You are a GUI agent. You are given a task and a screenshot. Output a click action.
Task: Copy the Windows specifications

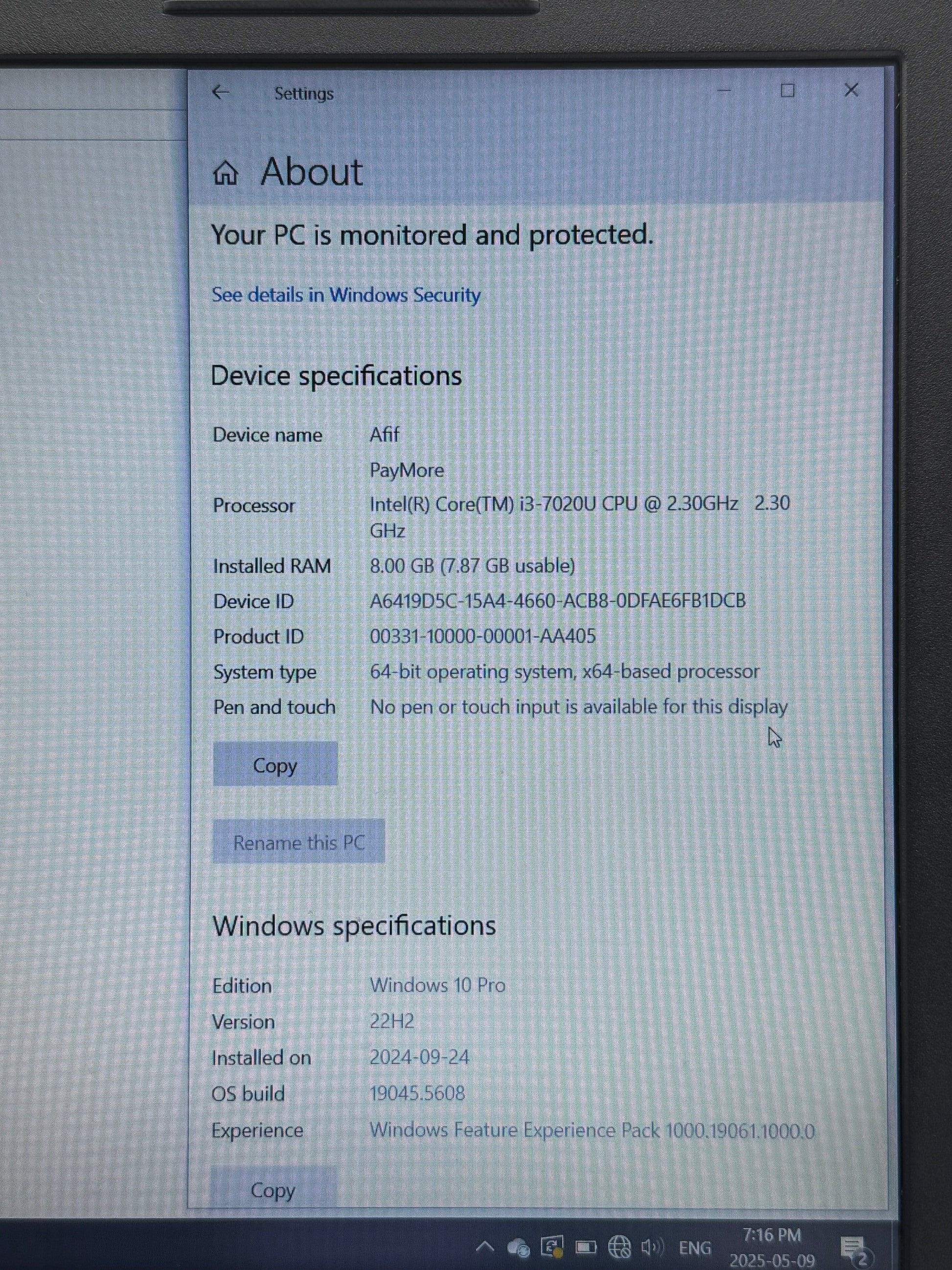[x=273, y=1190]
